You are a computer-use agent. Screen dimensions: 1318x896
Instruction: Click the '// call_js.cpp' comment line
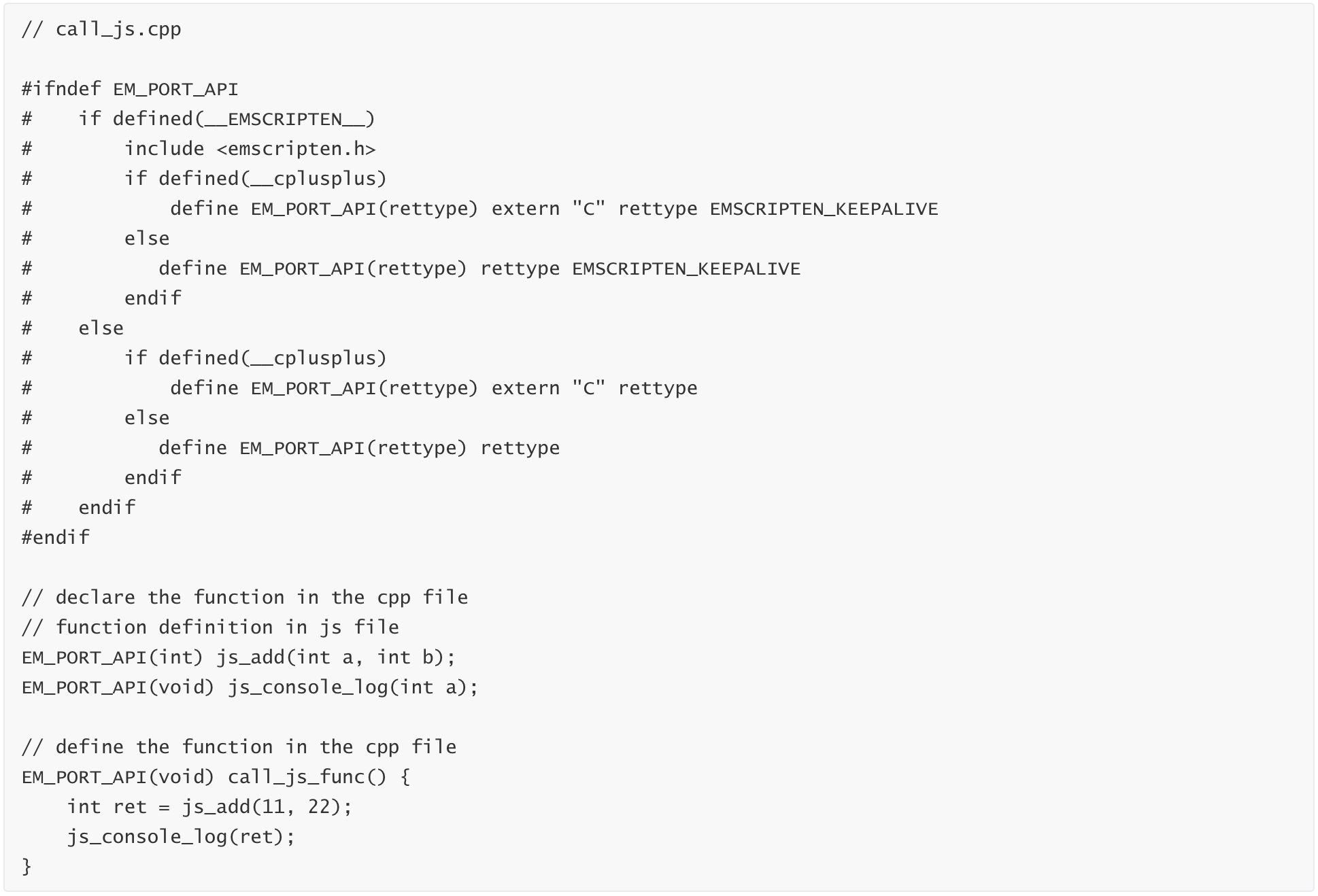pos(101,29)
